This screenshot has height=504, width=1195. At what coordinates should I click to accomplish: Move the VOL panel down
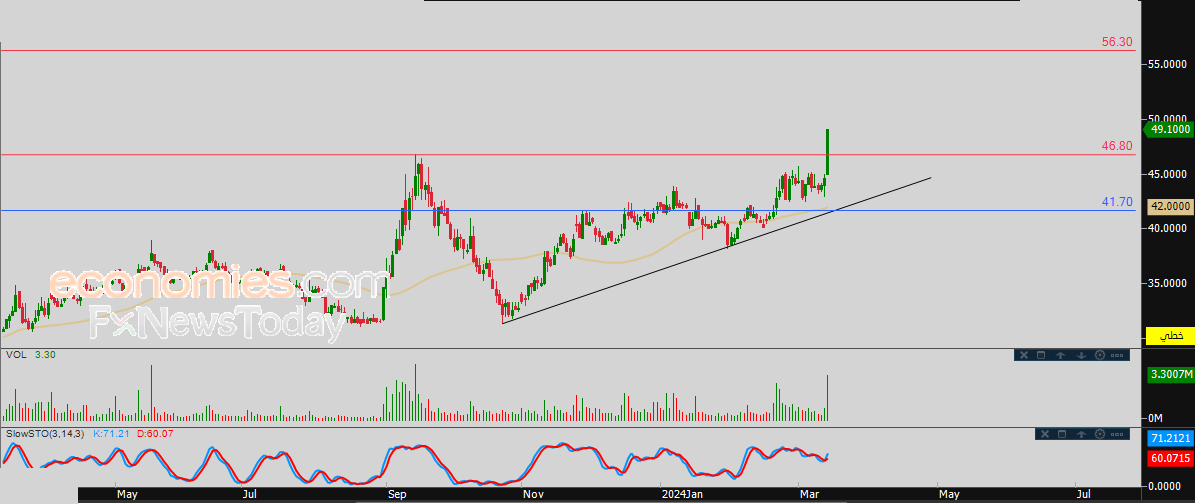tap(1081, 355)
